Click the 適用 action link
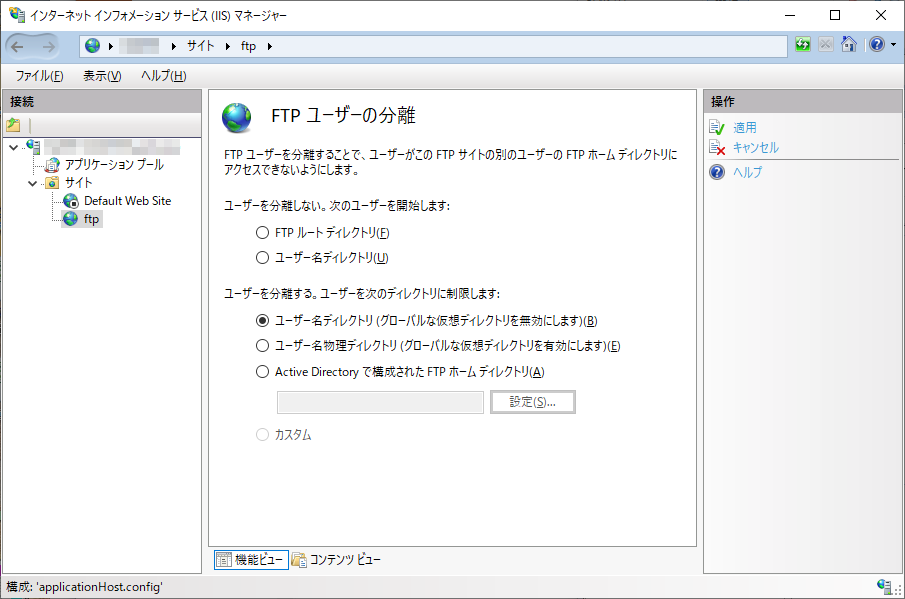 [x=745, y=128]
